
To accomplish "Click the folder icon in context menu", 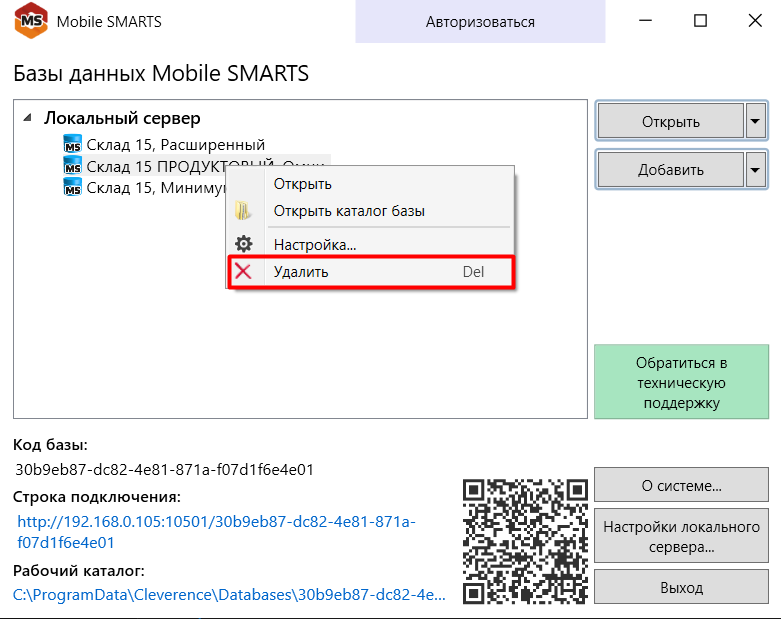I will point(243,211).
